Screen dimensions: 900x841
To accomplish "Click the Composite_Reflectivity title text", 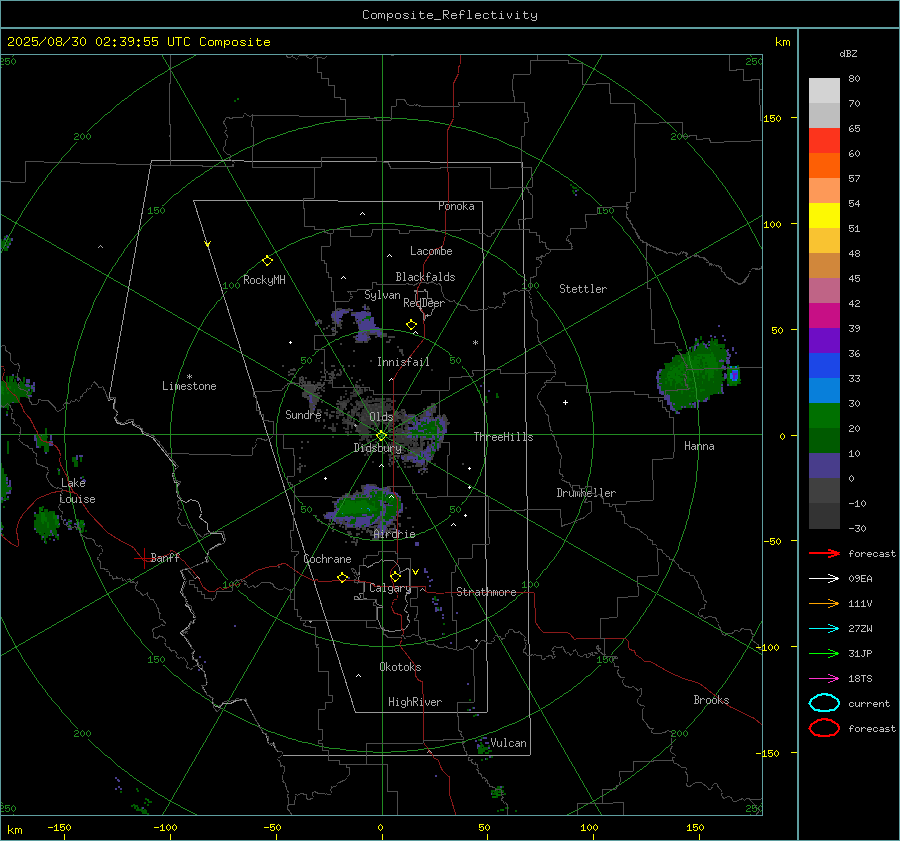I will 450,15.
